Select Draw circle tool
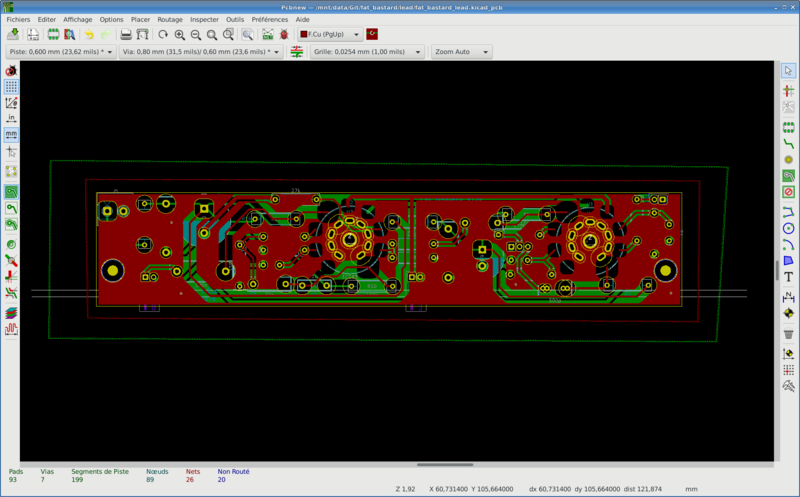 (x=788, y=229)
